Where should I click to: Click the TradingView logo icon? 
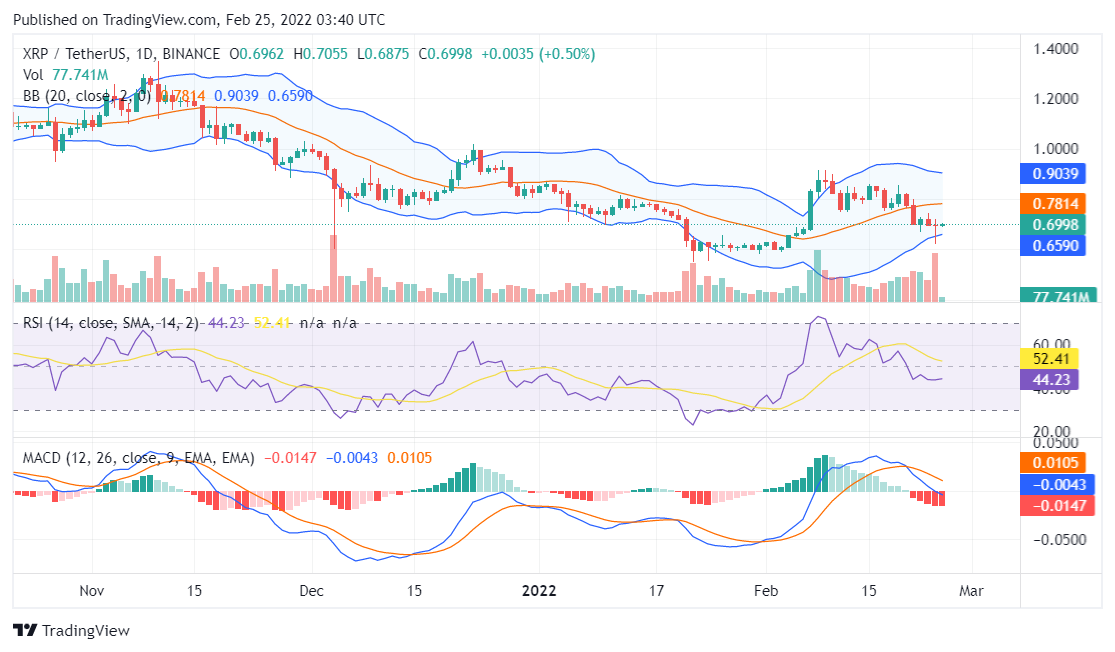click(25, 631)
